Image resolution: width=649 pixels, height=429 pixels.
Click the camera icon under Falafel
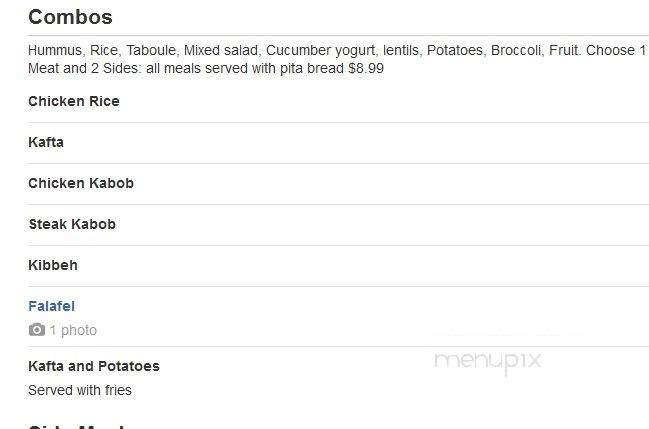pyautogui.click(x=36, y=330)
